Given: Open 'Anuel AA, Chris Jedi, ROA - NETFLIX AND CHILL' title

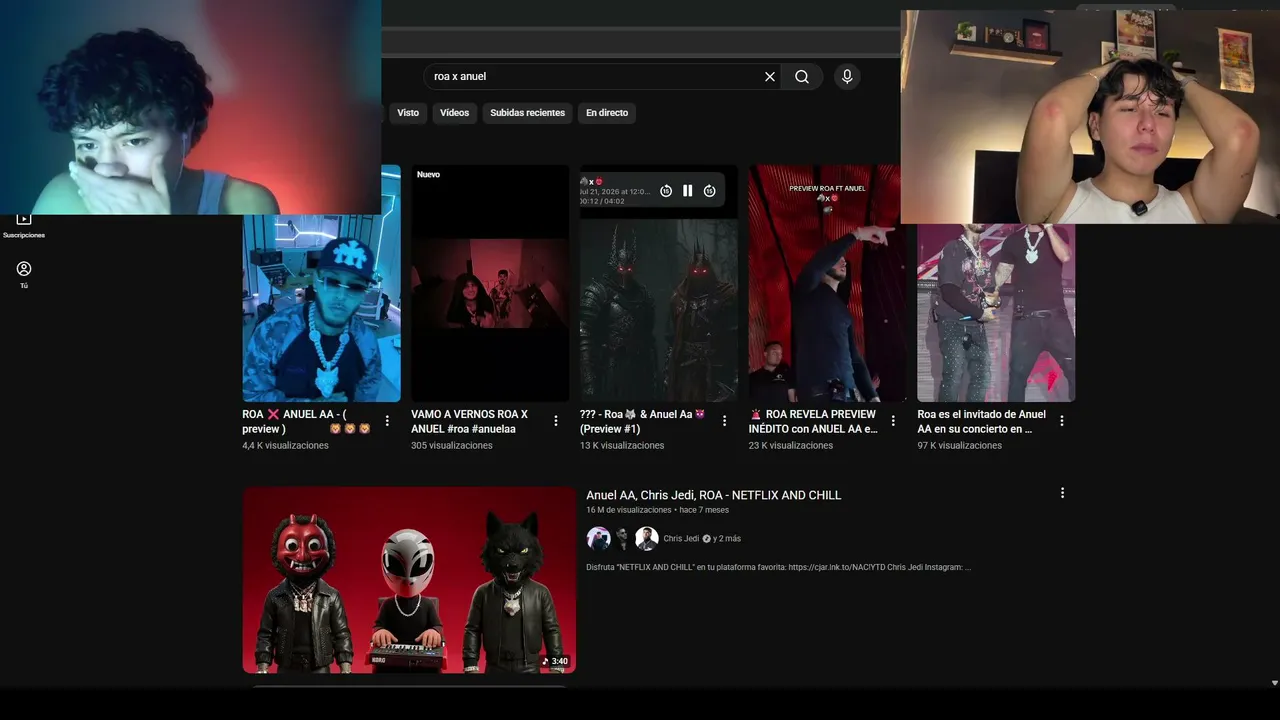Looking at the screenshot, I should (x=714, y=495).
